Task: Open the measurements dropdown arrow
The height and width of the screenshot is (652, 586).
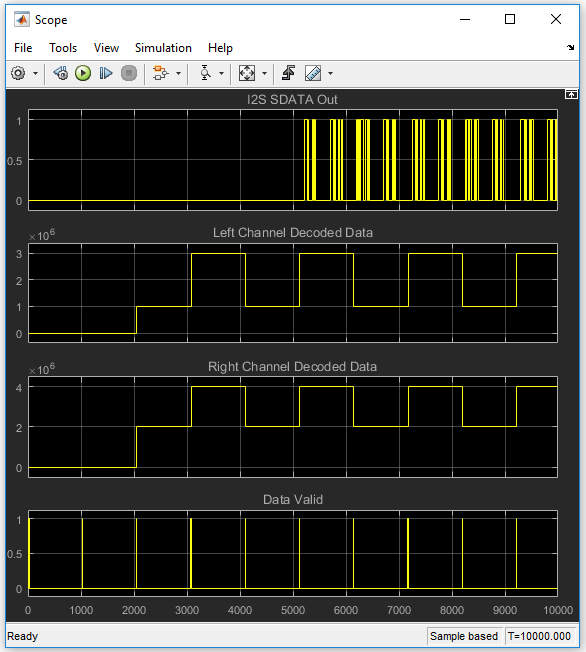Action: (330, 74)
